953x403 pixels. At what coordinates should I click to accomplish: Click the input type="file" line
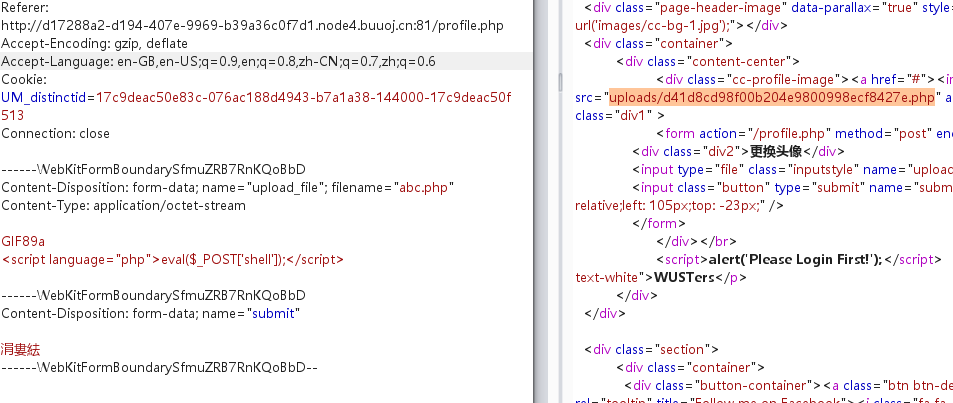coord(793,170)
